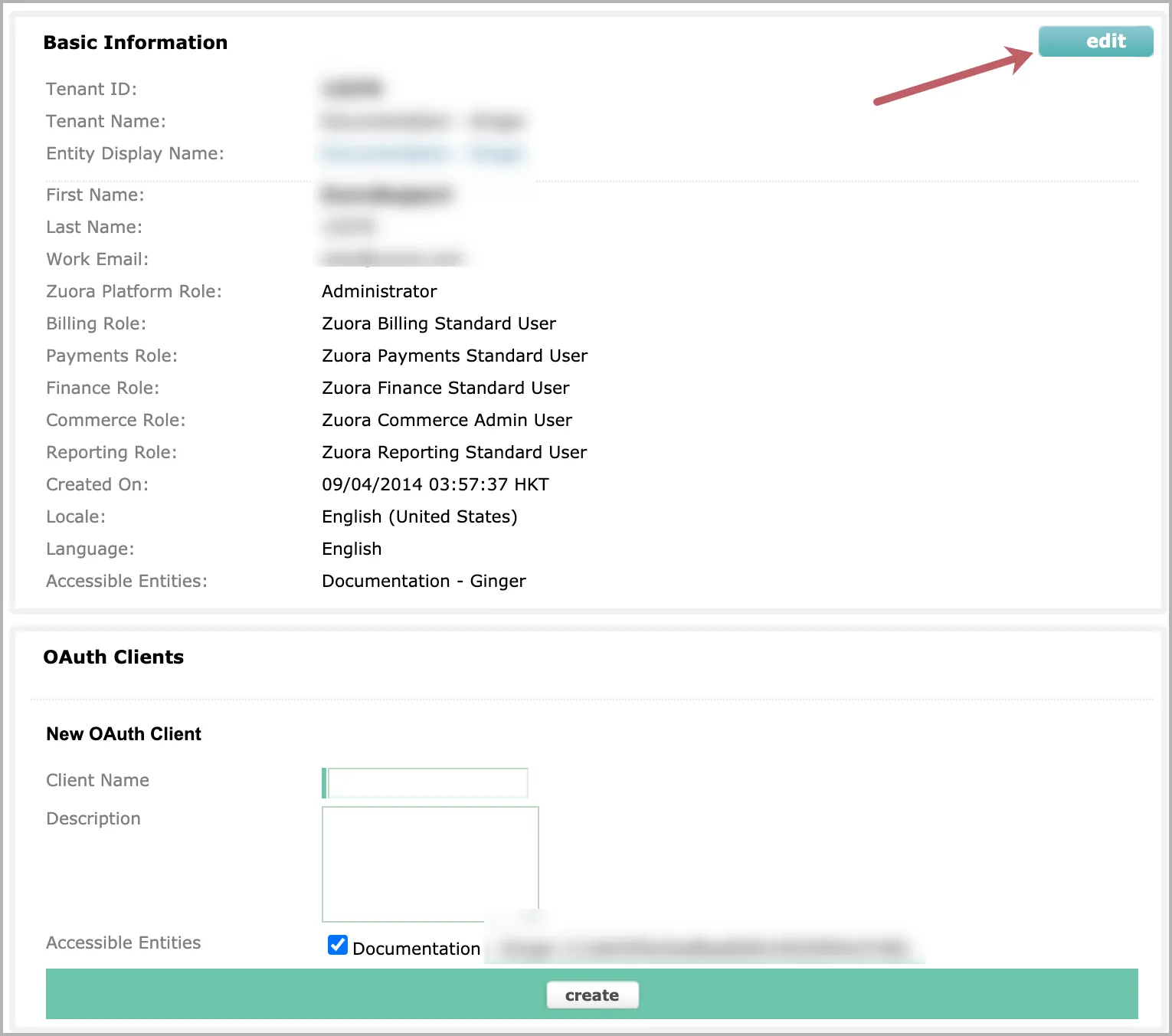Click "Accessible Entities:" label under Basic Information
Screen dimensions: 1172x1036
click(x=126, y=581)
